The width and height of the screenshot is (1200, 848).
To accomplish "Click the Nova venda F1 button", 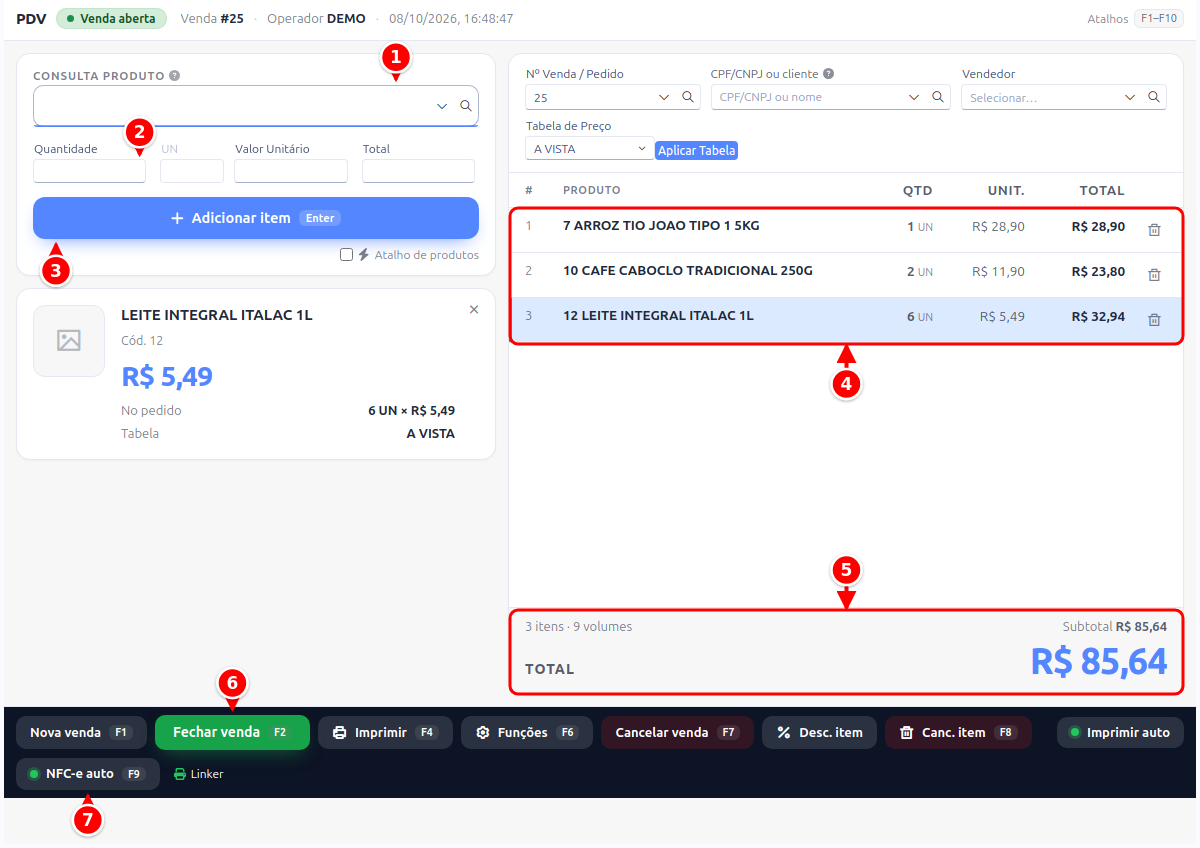I will click(x=81, y=732).
